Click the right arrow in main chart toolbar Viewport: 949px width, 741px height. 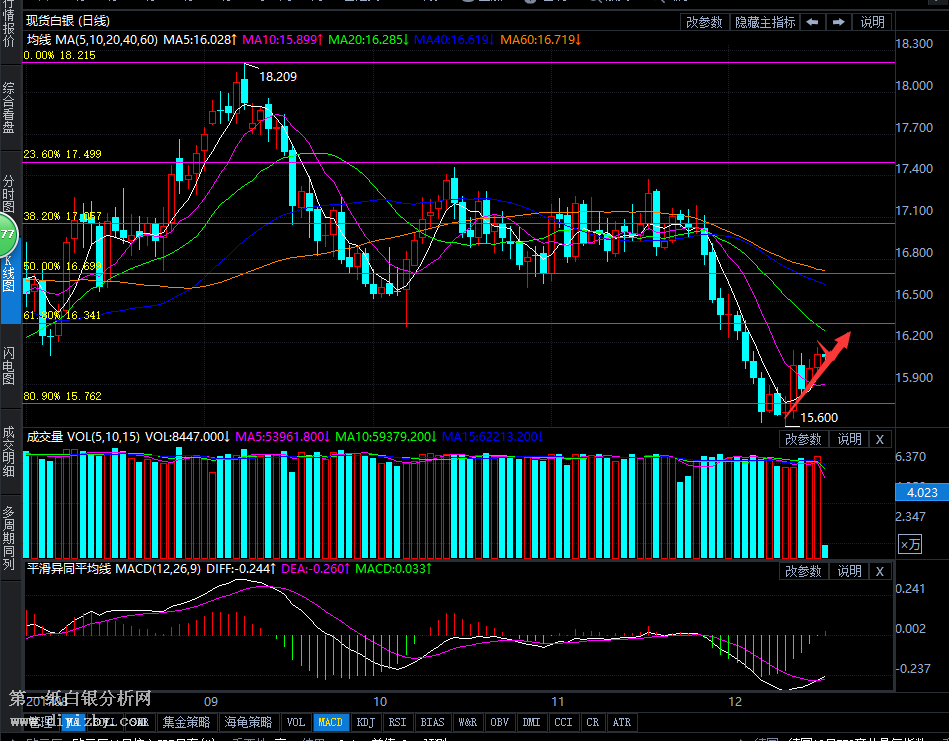pos(839,22)
